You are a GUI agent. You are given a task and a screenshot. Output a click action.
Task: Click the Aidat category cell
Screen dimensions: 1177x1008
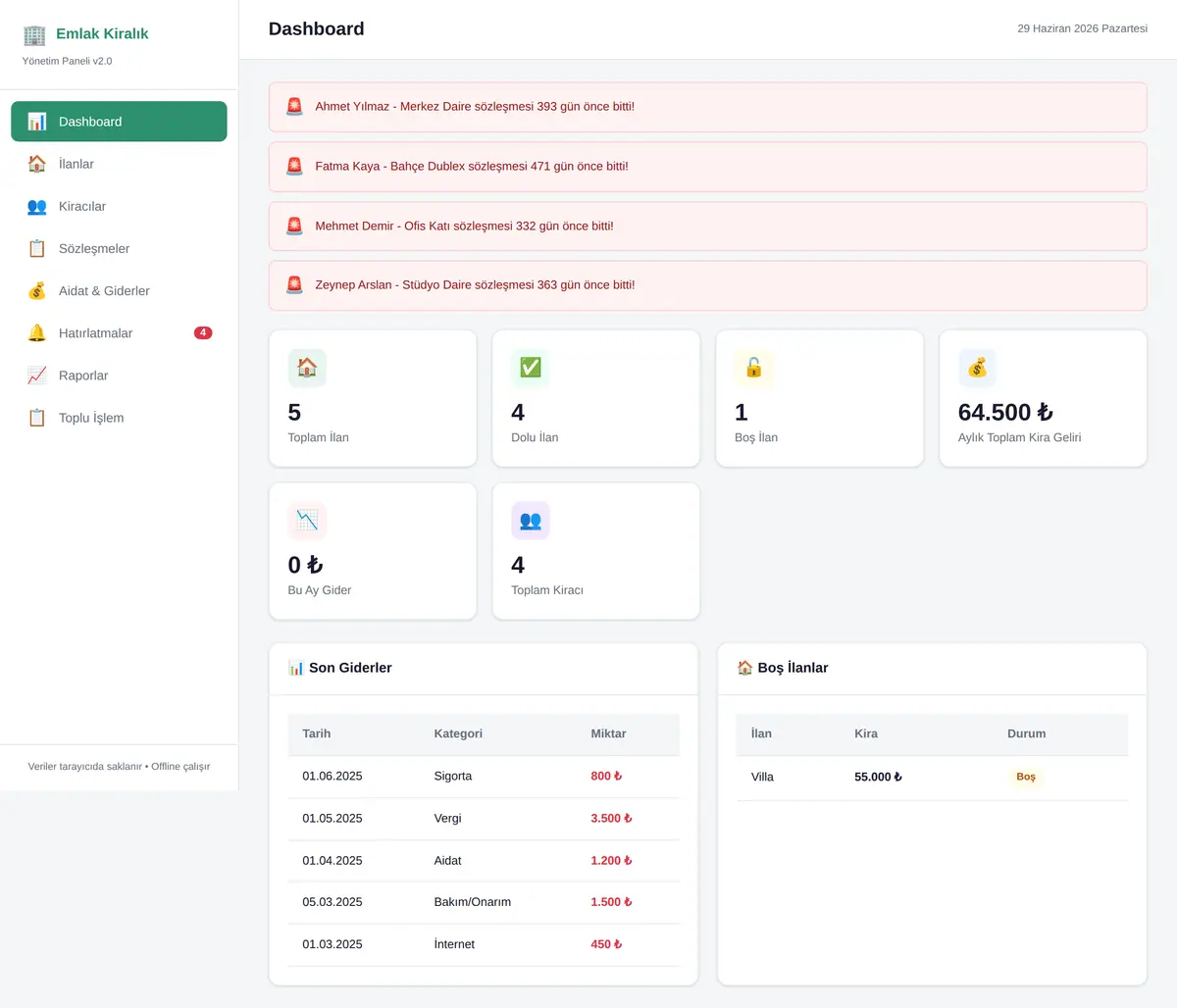point(447,860)
